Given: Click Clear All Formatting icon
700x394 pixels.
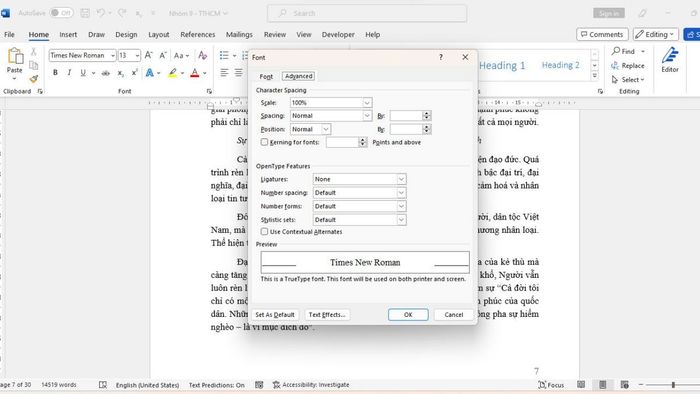Looking at the screenshot, I should click(203, 55).
